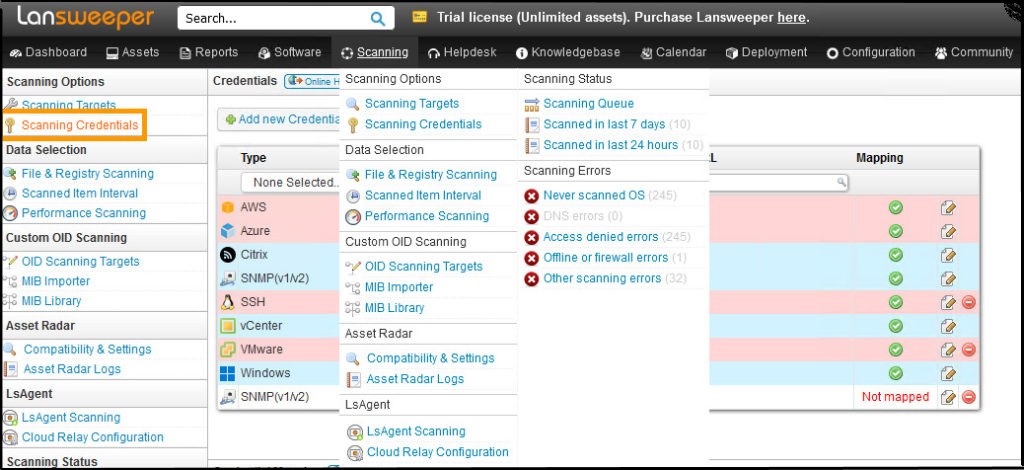Click the AWS credential type icon

pyautogui.click(x=227, y=208)
